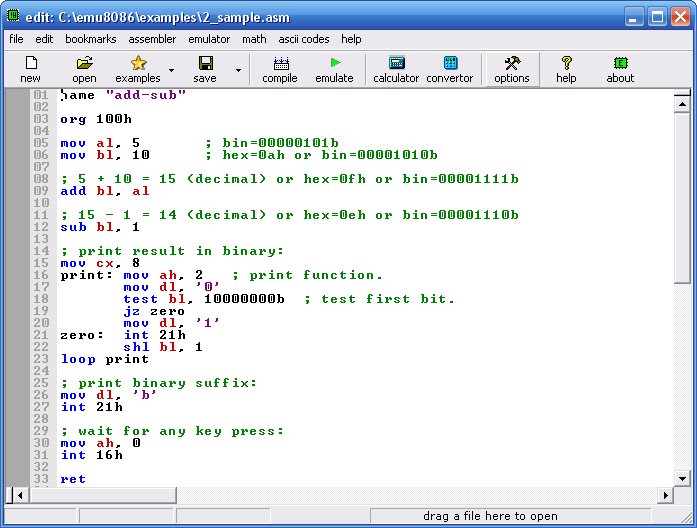Expand the examples dropdown arrow
The image size is (697, 528).
pos(171,70)
